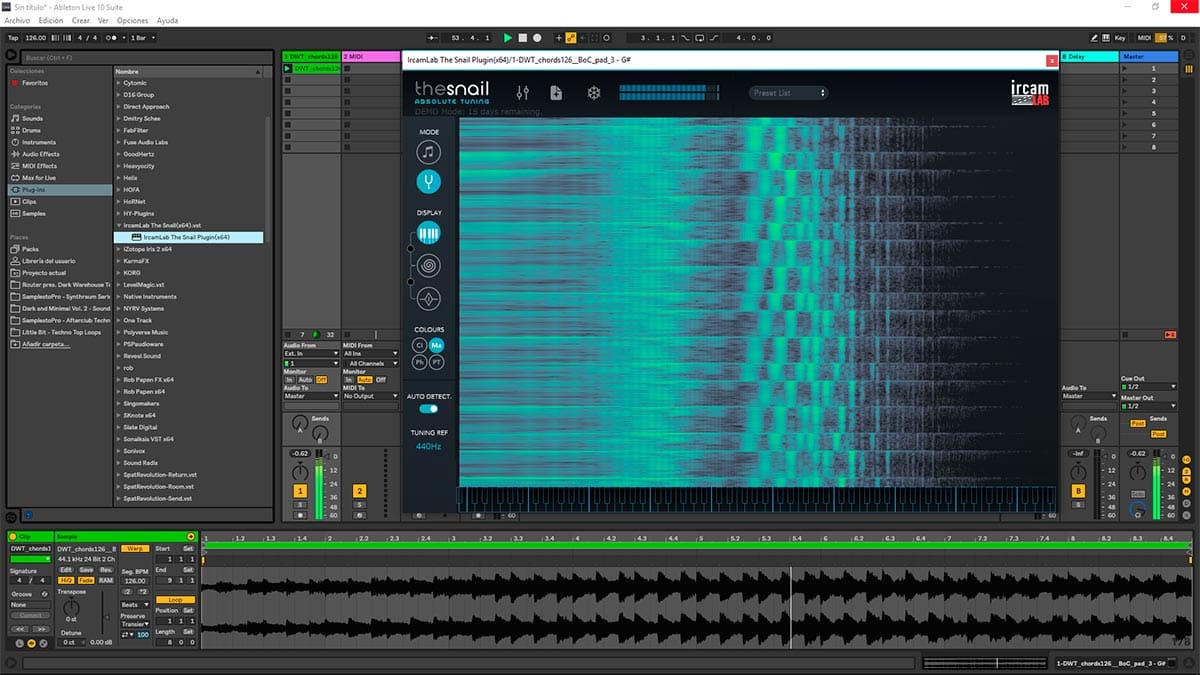Start playback with the green Play button
Viewport: 1200px width, 675px height.
click(508, 38)
